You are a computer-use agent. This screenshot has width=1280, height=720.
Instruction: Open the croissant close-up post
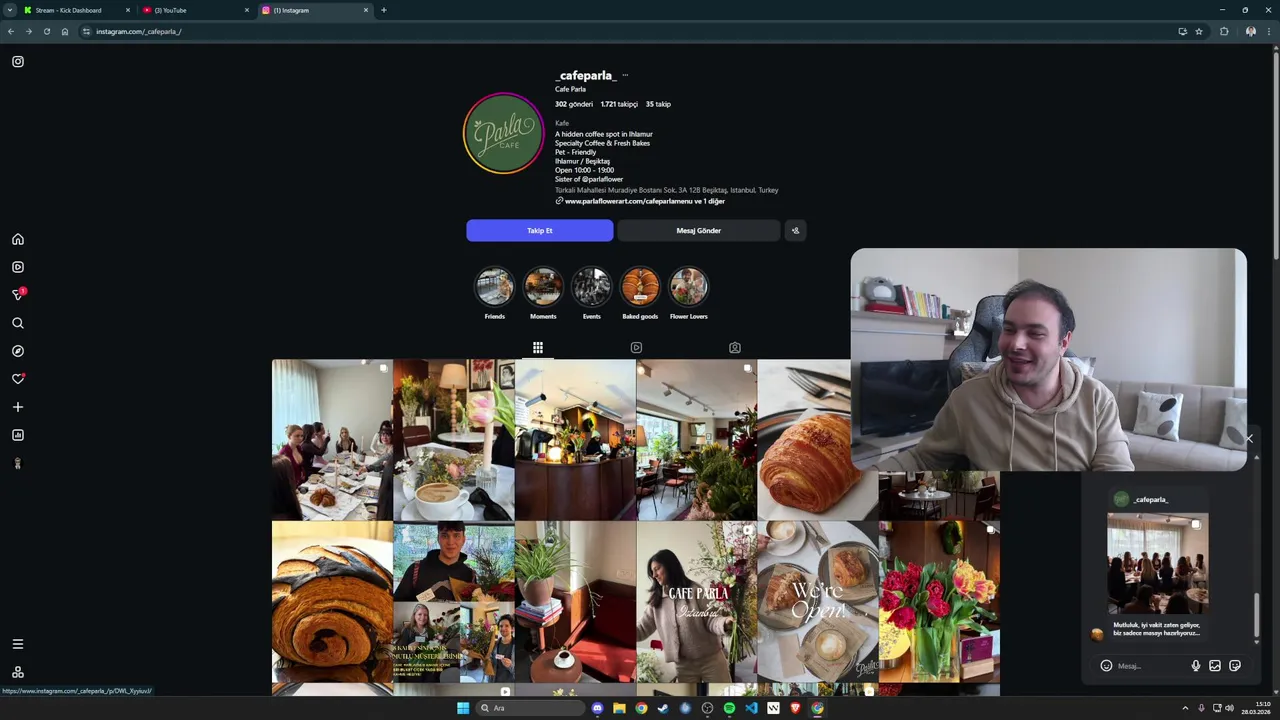click(x=805, y=440)
